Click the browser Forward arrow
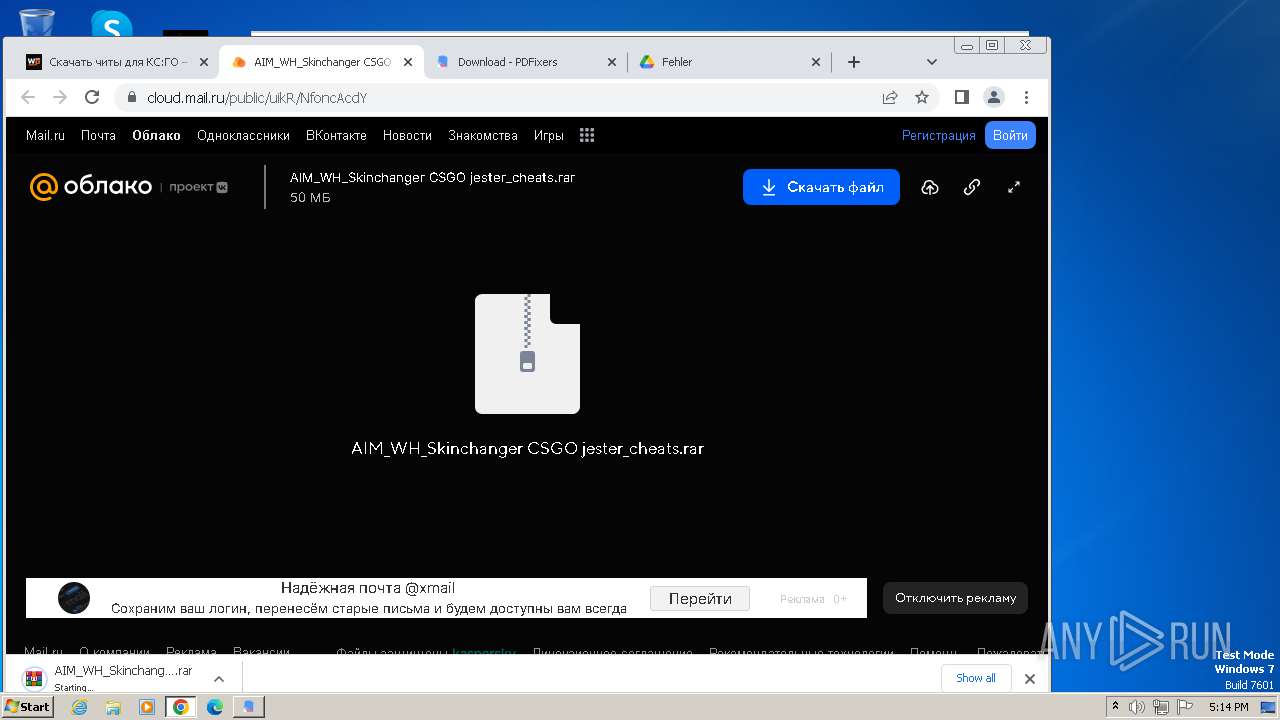Image resolution: width=1280 pixels, height=720 pixels. click(60, 97)
